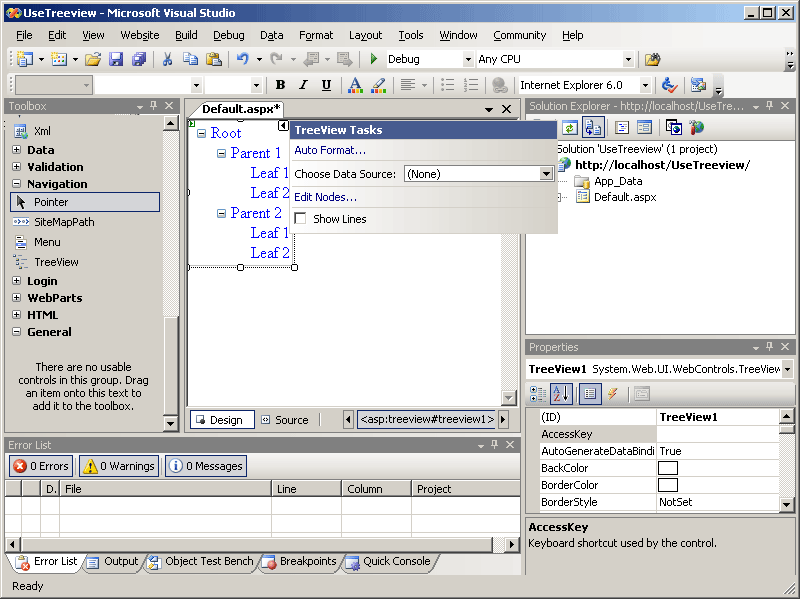Screen dimensions: 800x599
Task: Click the Cut scissors icon
Action: pos(167,60)
